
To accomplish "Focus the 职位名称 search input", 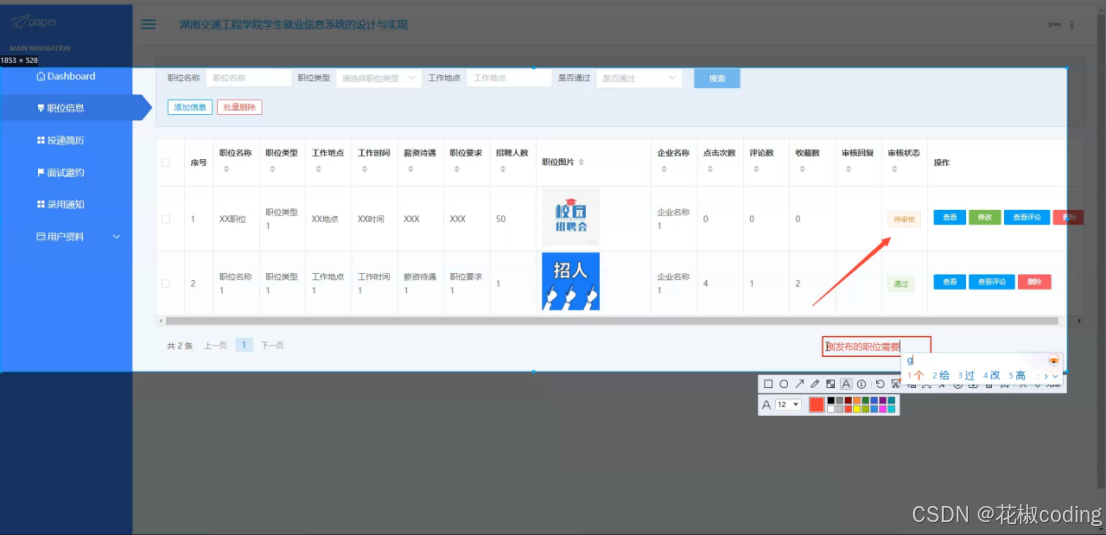I will [248, 78].
